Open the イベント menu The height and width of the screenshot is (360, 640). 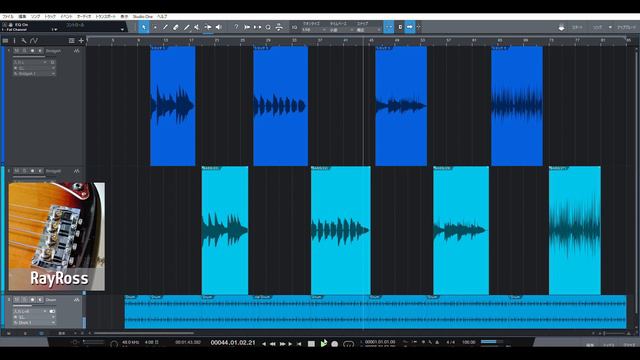click(x=66, y=17)
